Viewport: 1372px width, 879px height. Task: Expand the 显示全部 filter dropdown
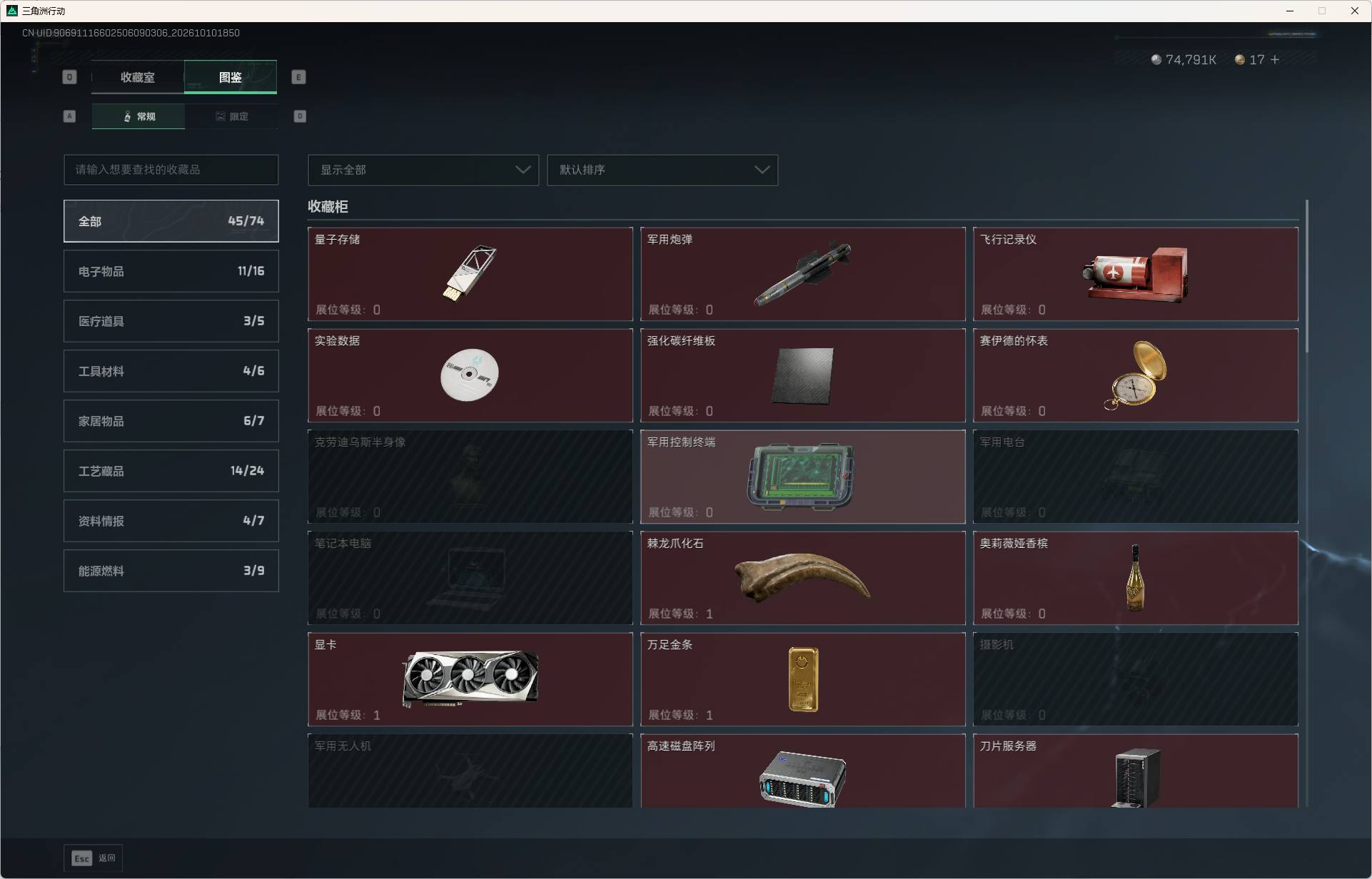(423, 170)
